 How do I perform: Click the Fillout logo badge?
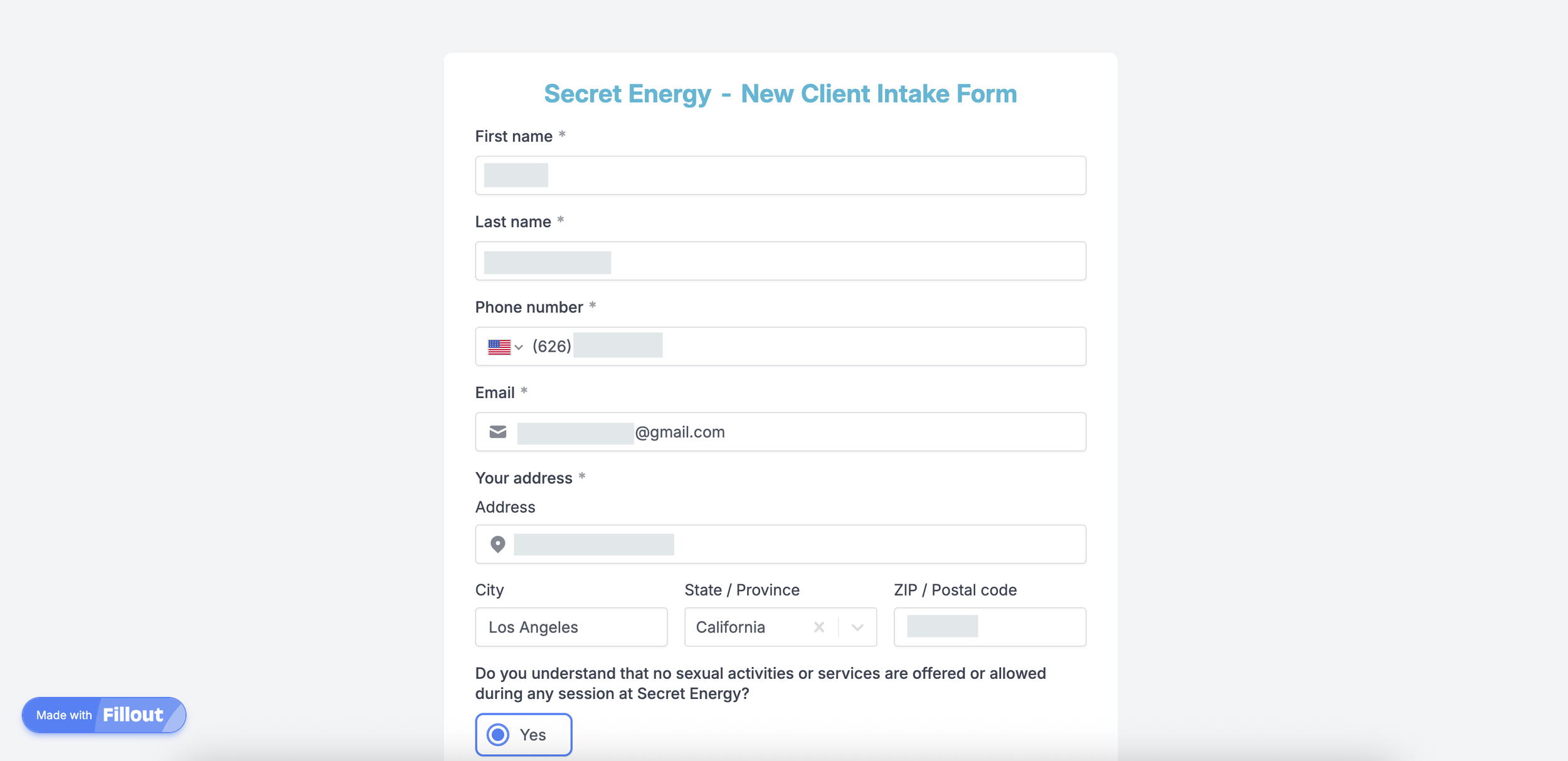[x=133, y=715]
